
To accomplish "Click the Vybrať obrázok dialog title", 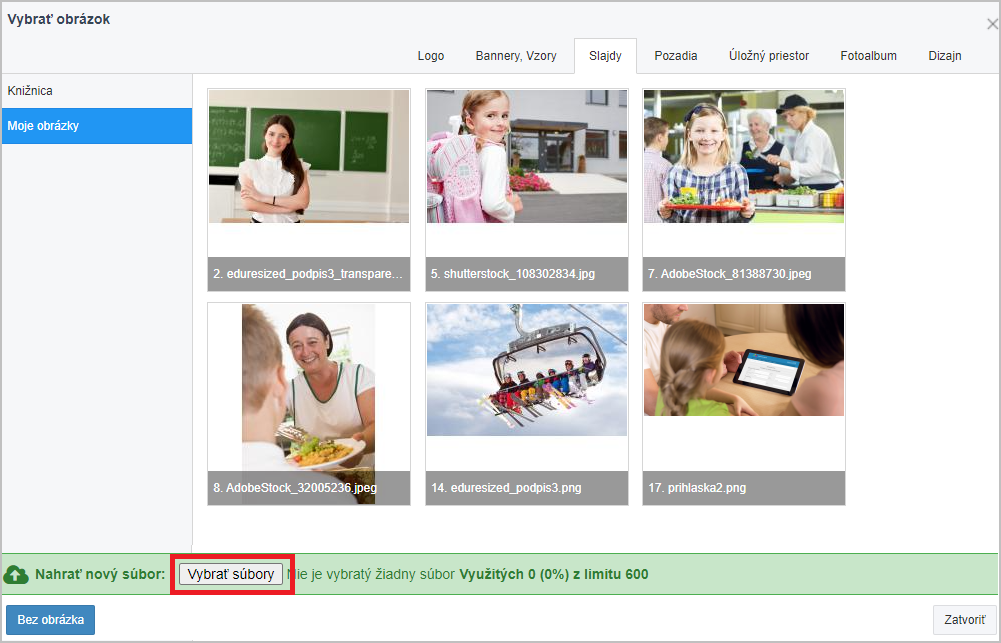I will click(x=59, y=19).
